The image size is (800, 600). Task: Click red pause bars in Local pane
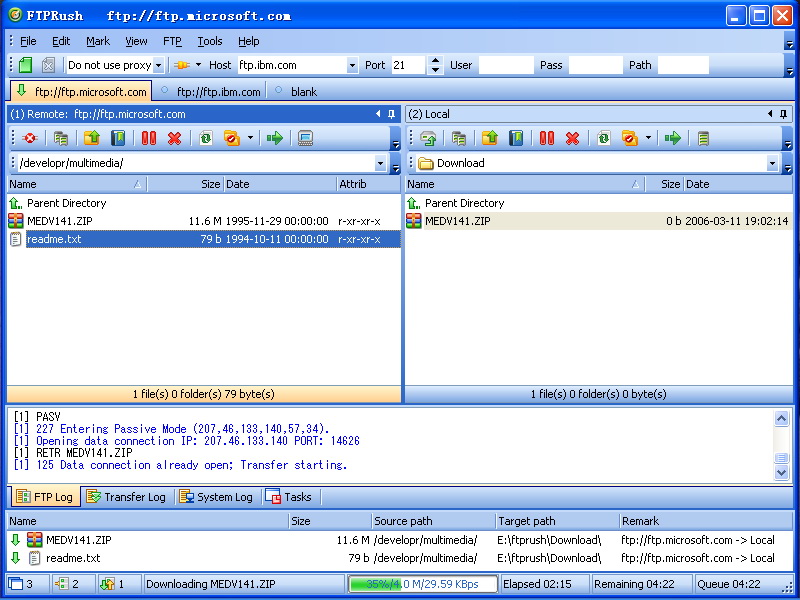[x=547, y=138]
